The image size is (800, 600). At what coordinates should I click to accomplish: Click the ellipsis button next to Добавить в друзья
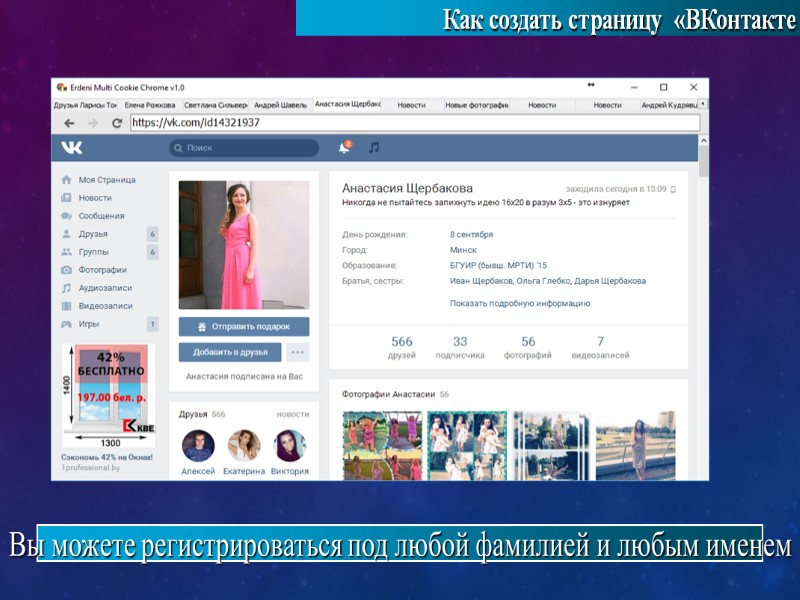click(295, 349)
